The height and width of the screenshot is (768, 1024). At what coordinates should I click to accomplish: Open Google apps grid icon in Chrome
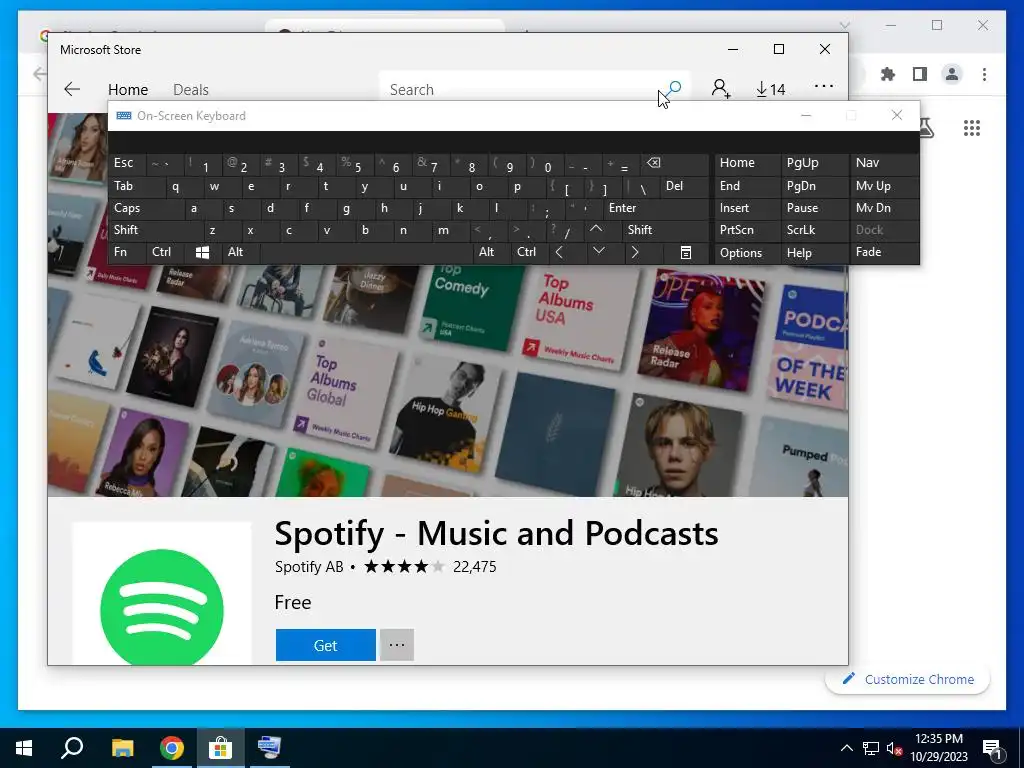click(972, 128)
